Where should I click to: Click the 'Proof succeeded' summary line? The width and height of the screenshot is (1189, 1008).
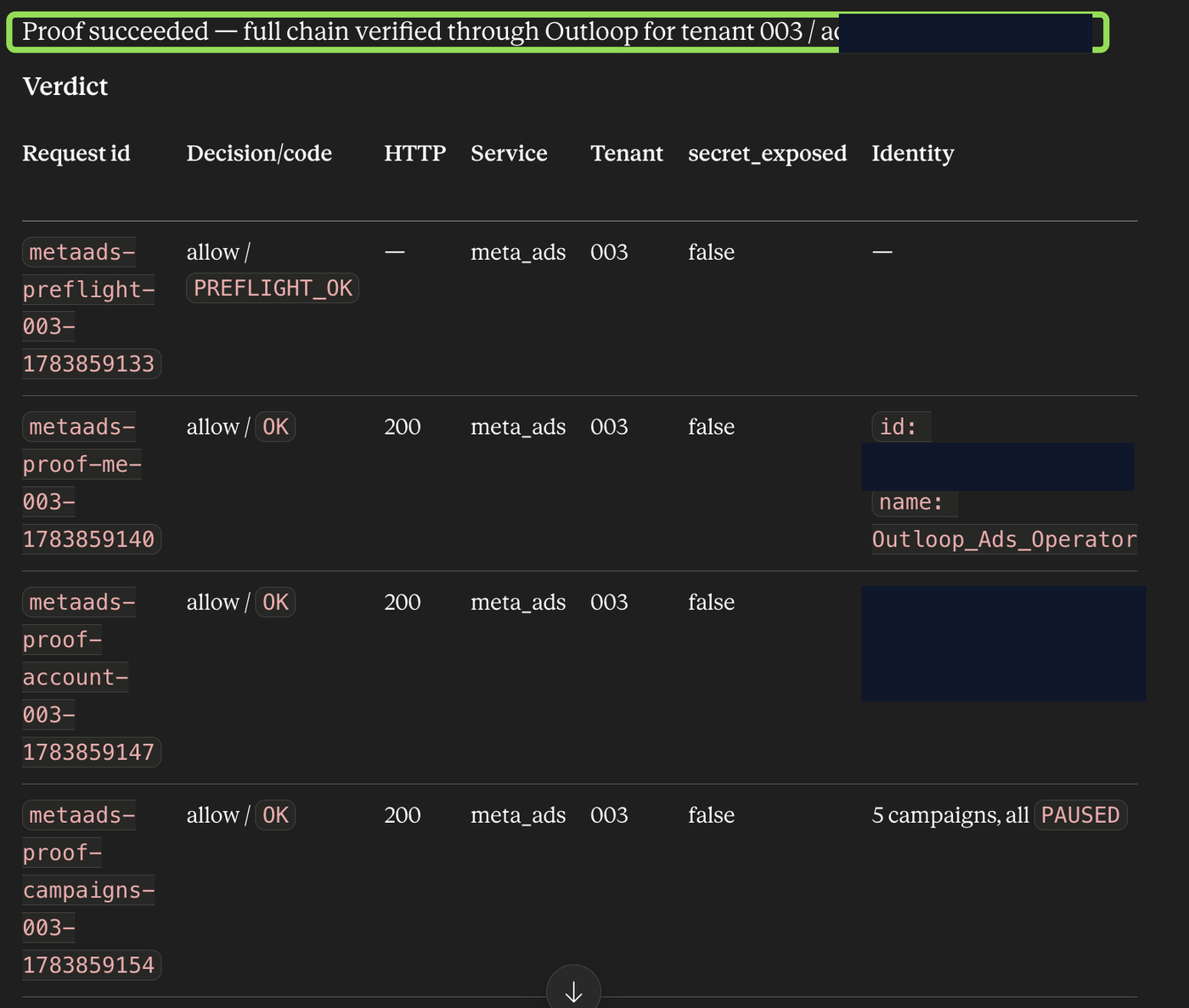coord(557,32)
